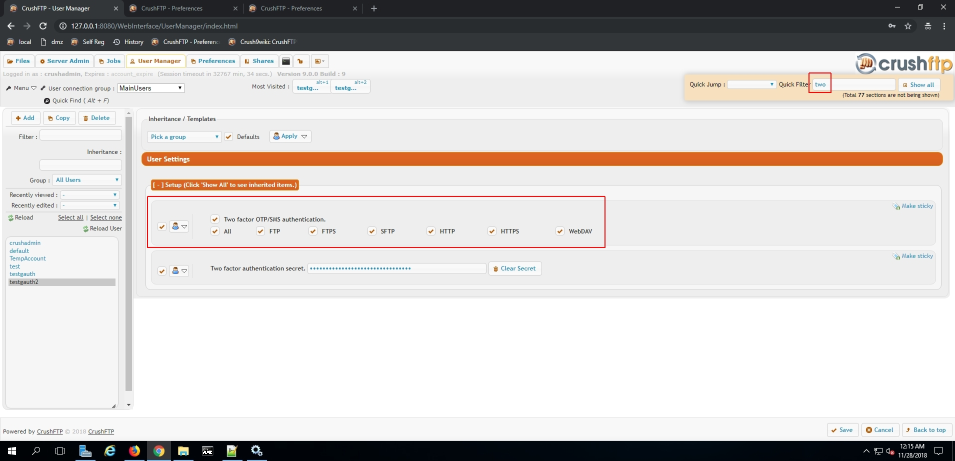Open the Windows Start menu

pyautogui.click(x=12, y=451)
